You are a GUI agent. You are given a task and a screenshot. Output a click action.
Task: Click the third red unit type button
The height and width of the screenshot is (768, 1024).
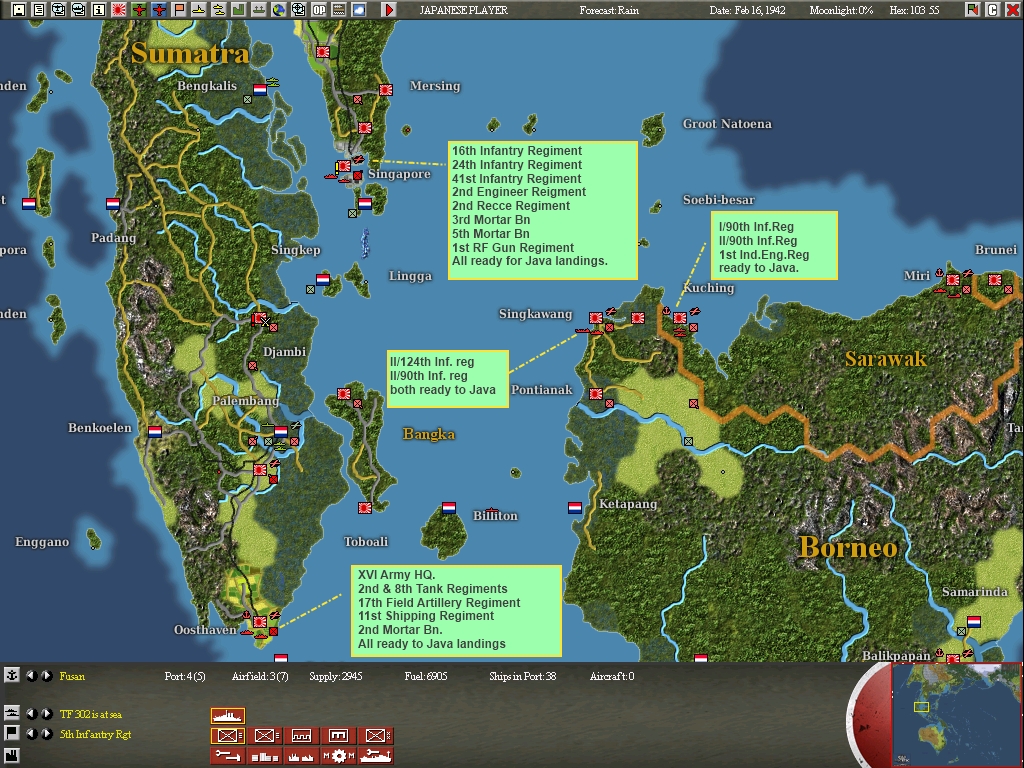click(302, 736)
